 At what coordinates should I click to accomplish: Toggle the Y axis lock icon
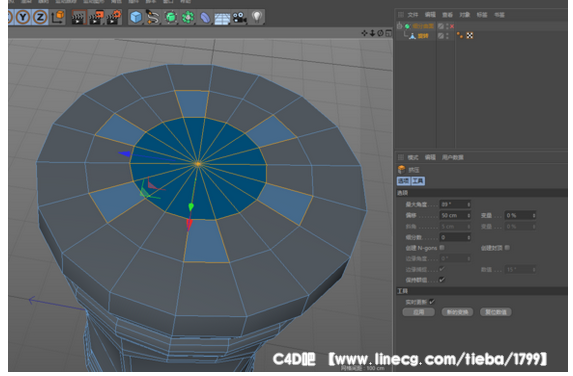(23, 17)
